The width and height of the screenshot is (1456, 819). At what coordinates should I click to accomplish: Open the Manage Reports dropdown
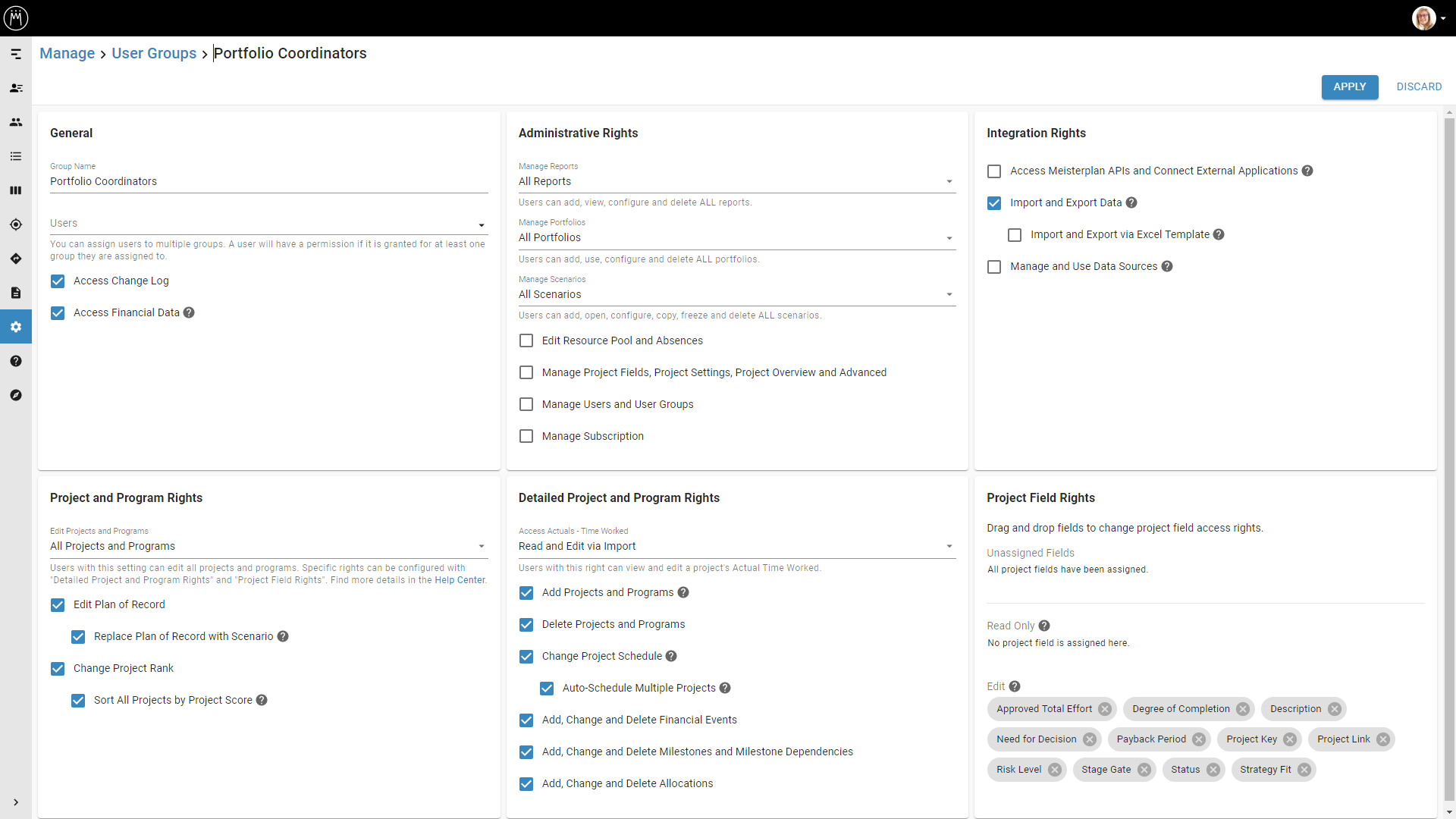pyautogui.click(x=736, y=181)
